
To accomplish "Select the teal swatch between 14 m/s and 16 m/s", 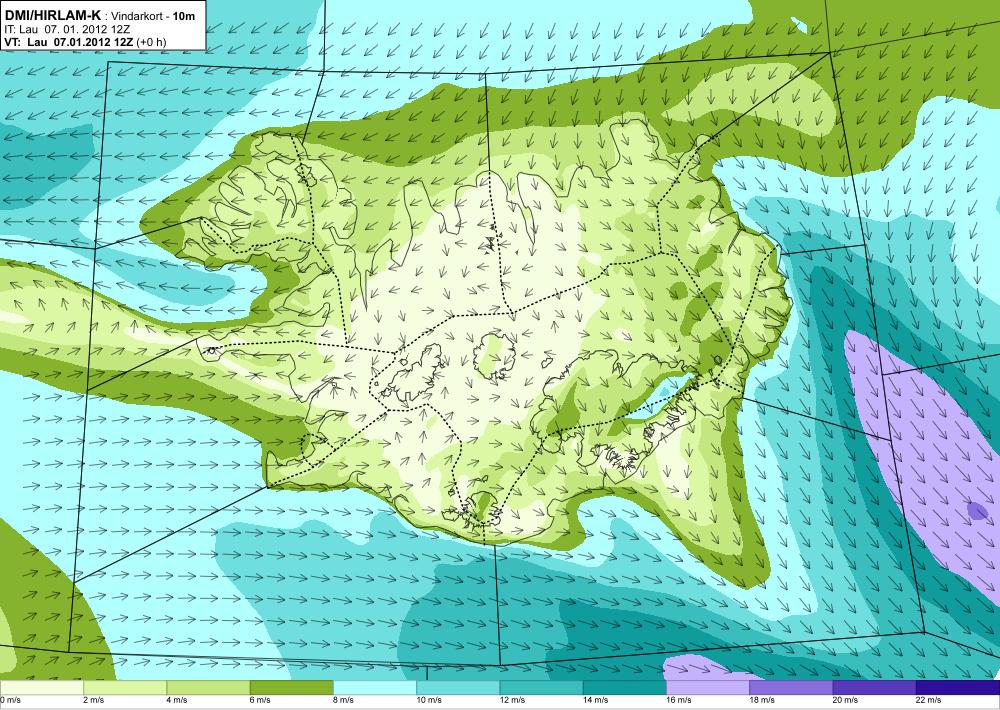I will tap(624, 688).
